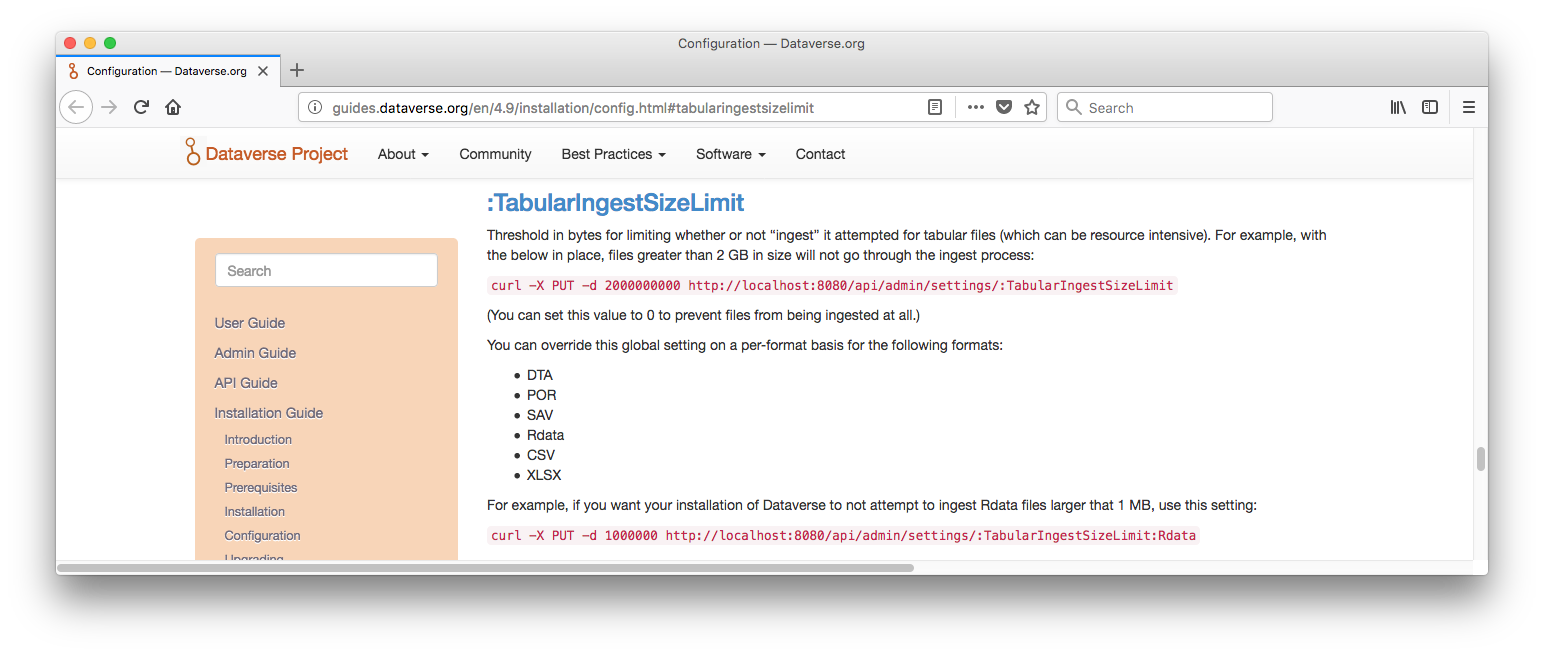Click the sidebar docs Search field
The image size is (1544, 655).
(x=326, y=270)
